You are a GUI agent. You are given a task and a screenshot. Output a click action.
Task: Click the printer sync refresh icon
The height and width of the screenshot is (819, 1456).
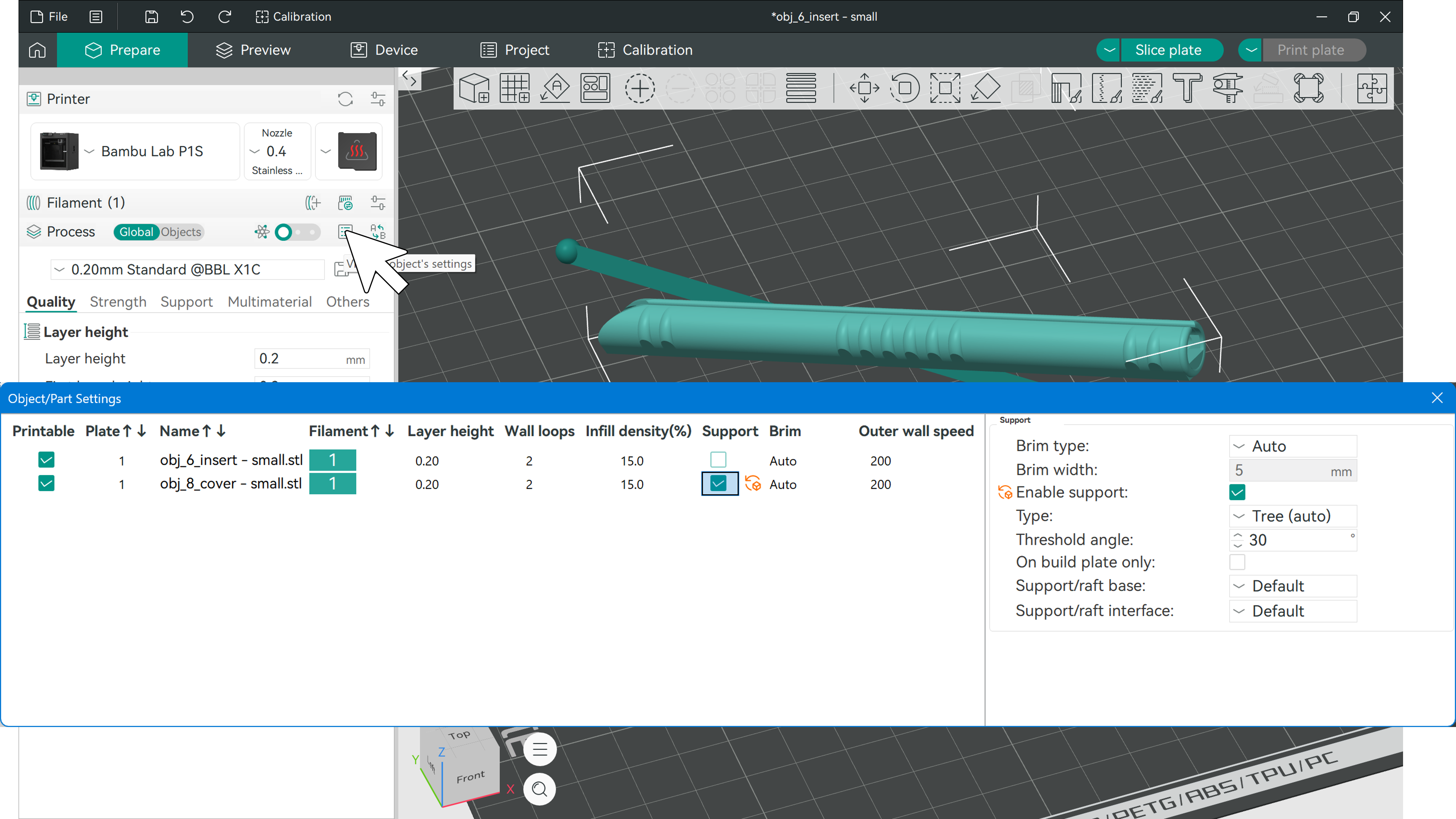tap(345, 99)
